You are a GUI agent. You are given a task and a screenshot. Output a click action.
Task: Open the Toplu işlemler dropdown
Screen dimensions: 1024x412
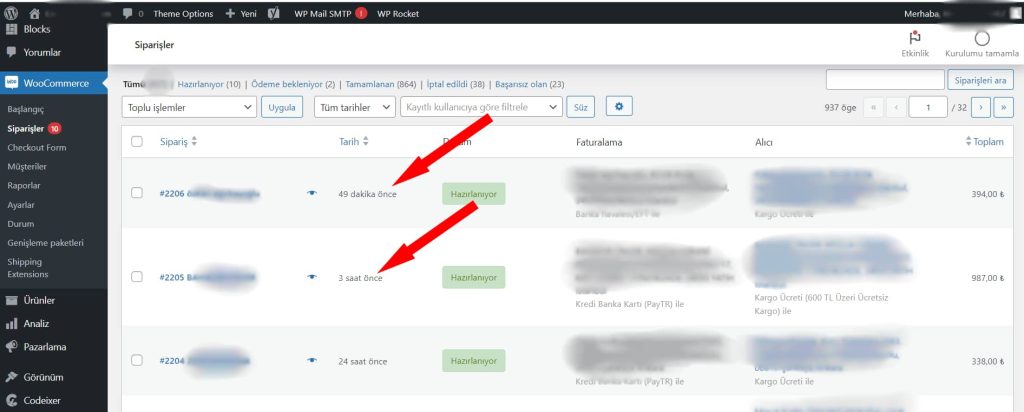coord(188,106)
